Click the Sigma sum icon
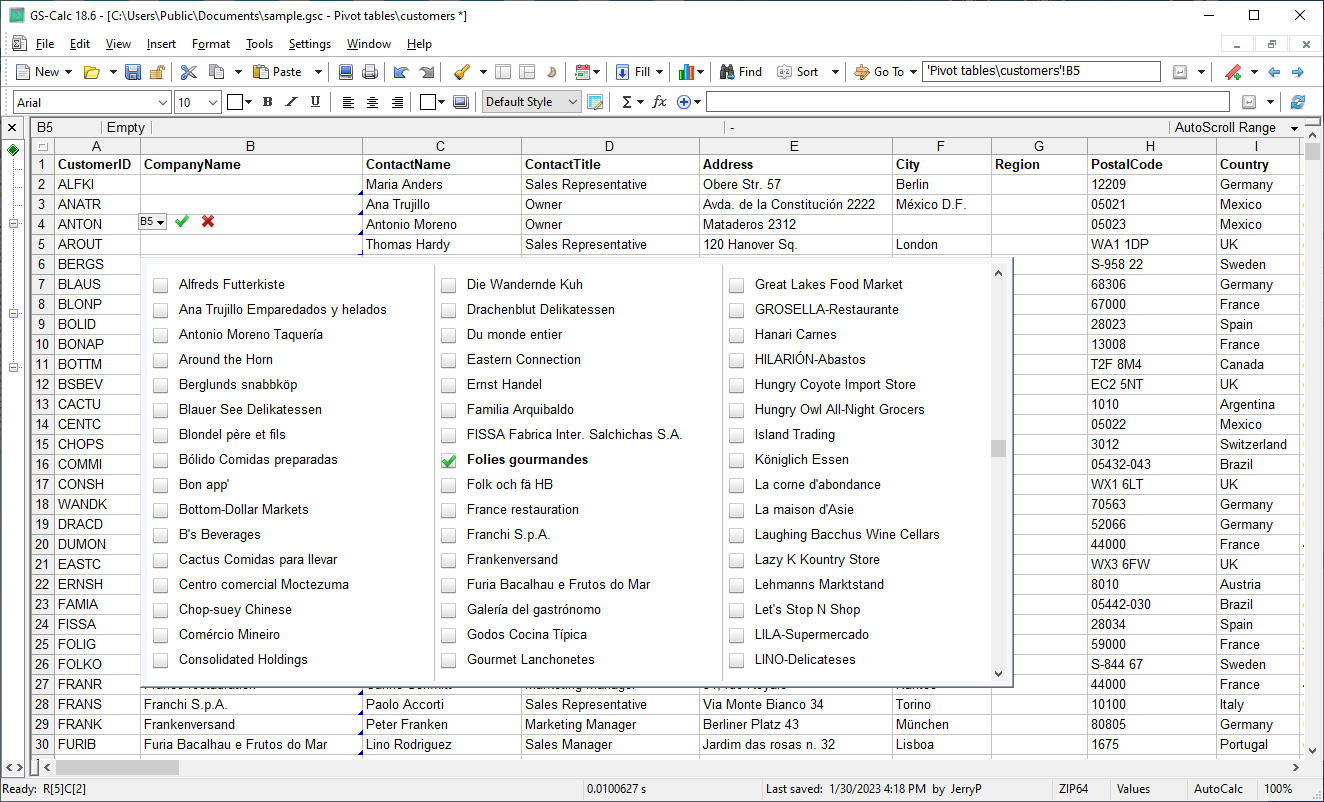The height and width of the screenshot is (802, 1324). pos(626,102)
